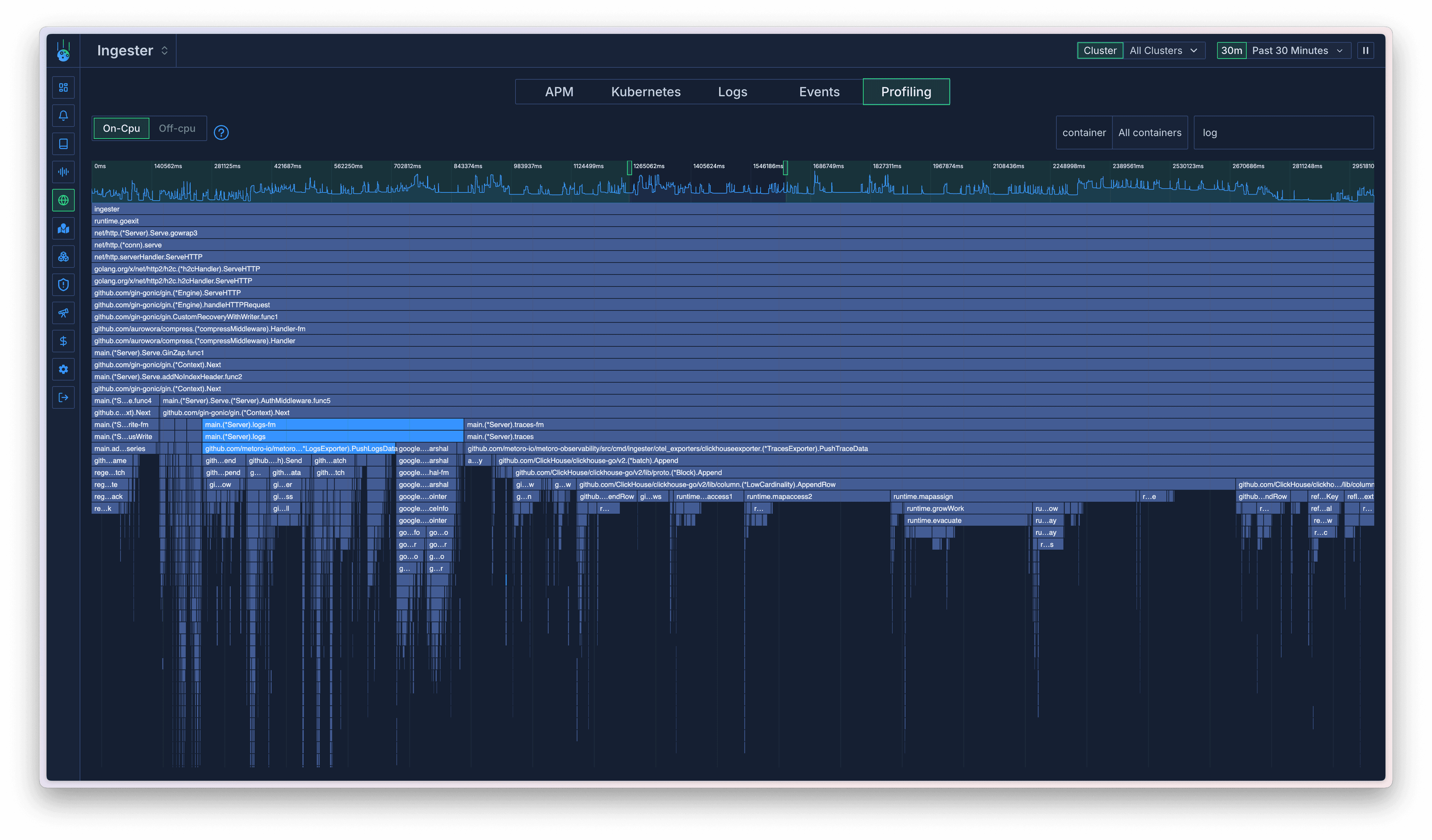
Task: Select the compressMiddleware Handler-fm frame
Action: (732, 329)
